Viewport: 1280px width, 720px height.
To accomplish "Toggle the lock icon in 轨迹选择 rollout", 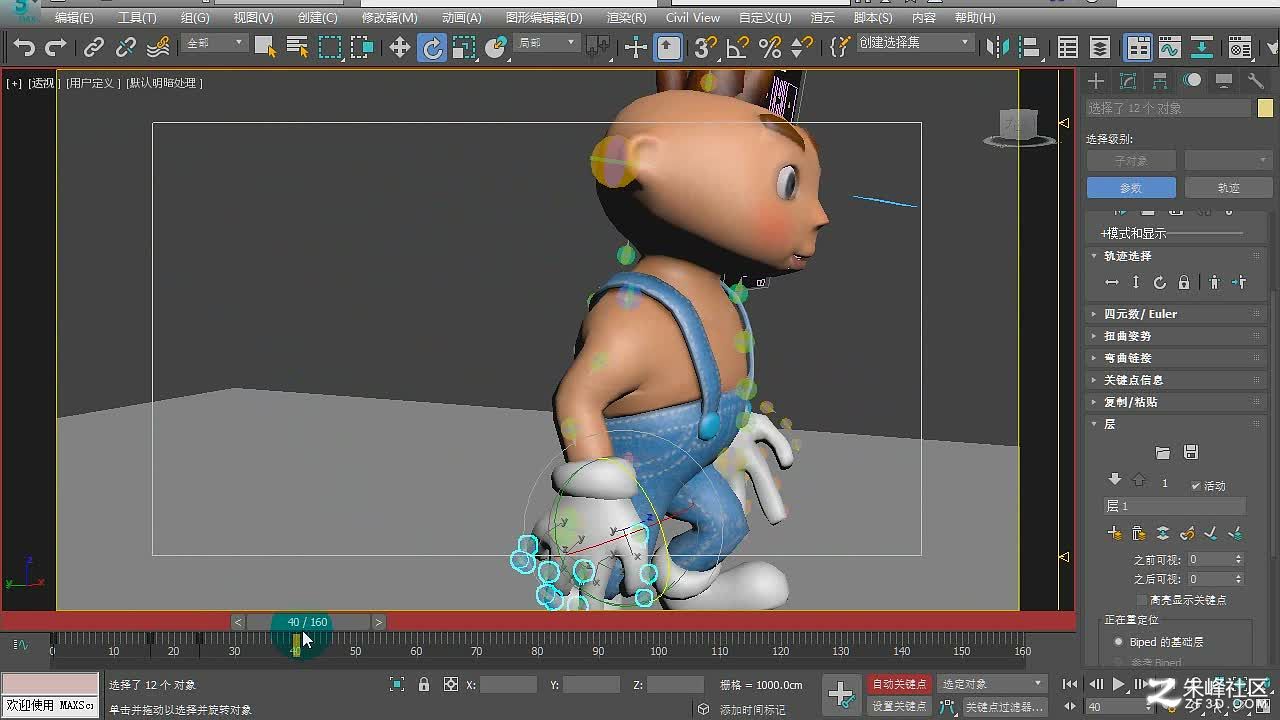I will [x=1184, y=283].
